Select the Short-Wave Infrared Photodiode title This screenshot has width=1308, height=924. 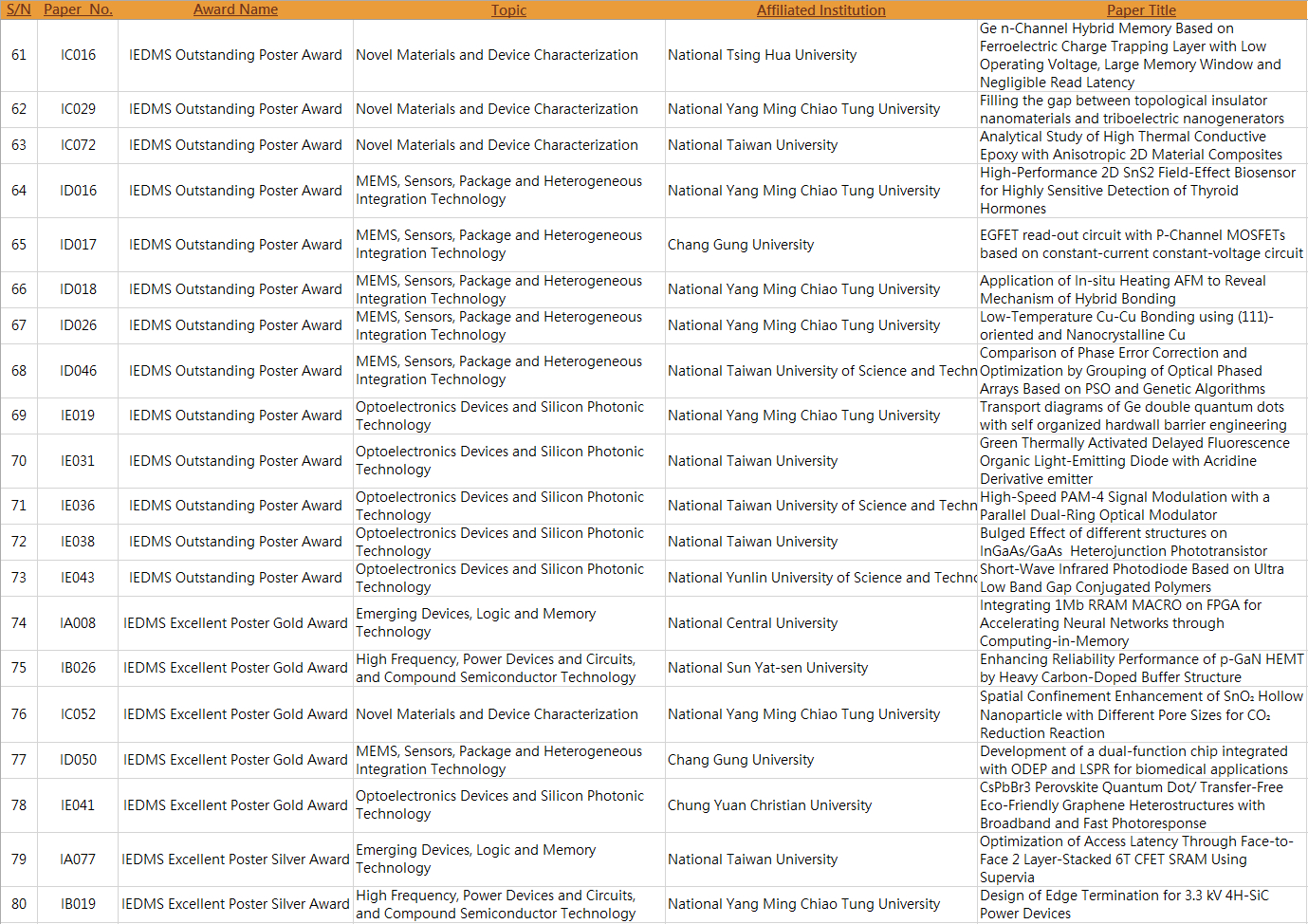1142,578
